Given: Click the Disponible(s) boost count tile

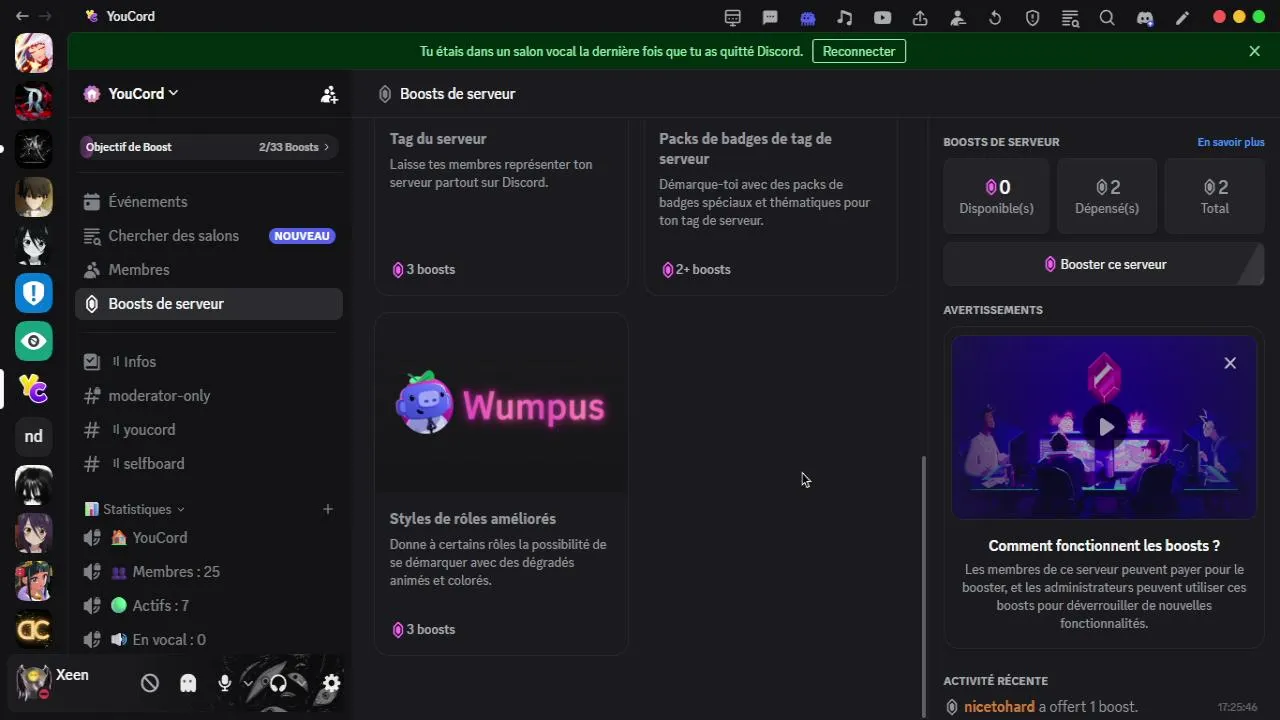Looking at the screenshot, I should [x=997, y=196].
